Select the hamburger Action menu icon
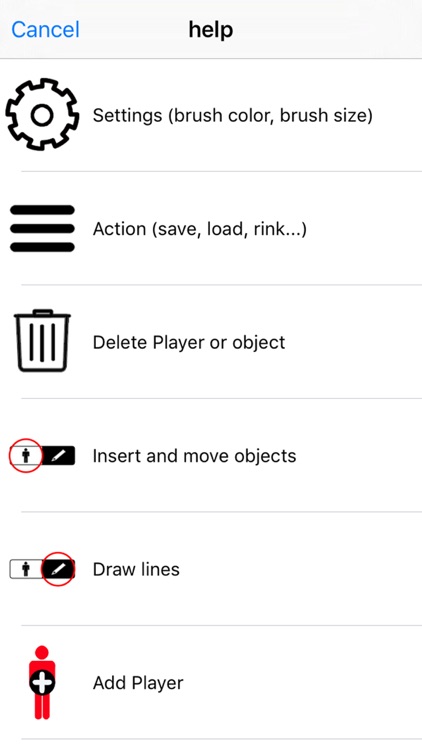This screenshot has height=750, width=422. coord(42,229)
